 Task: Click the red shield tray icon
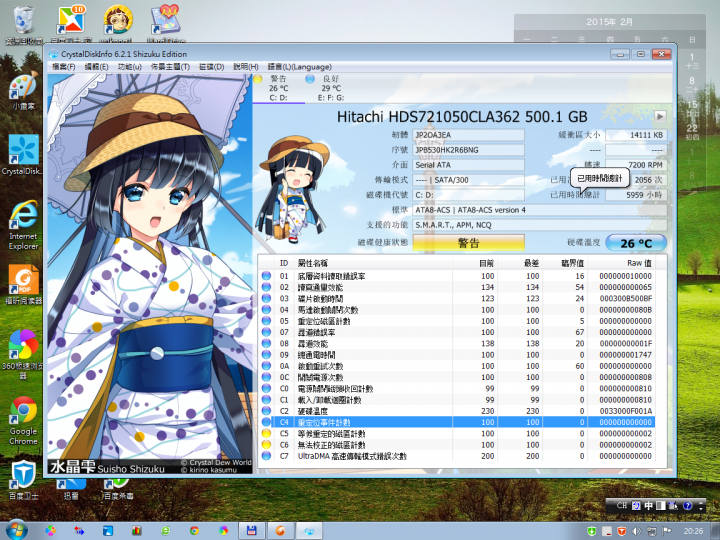click(621, 531)
